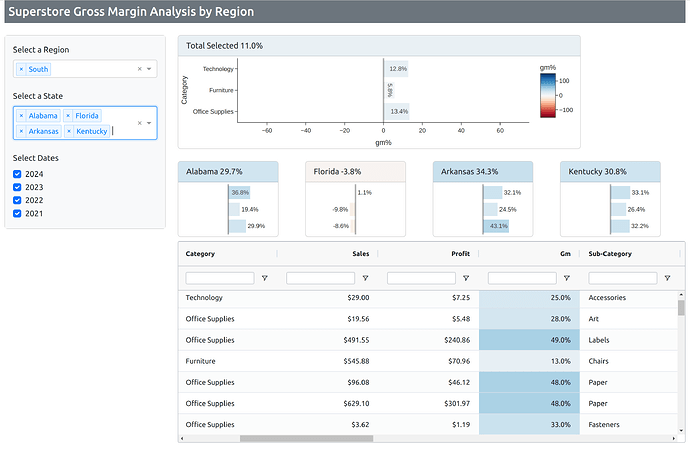Click the Gm filter input field
The image size is (690, 451).
pos(522,278)
